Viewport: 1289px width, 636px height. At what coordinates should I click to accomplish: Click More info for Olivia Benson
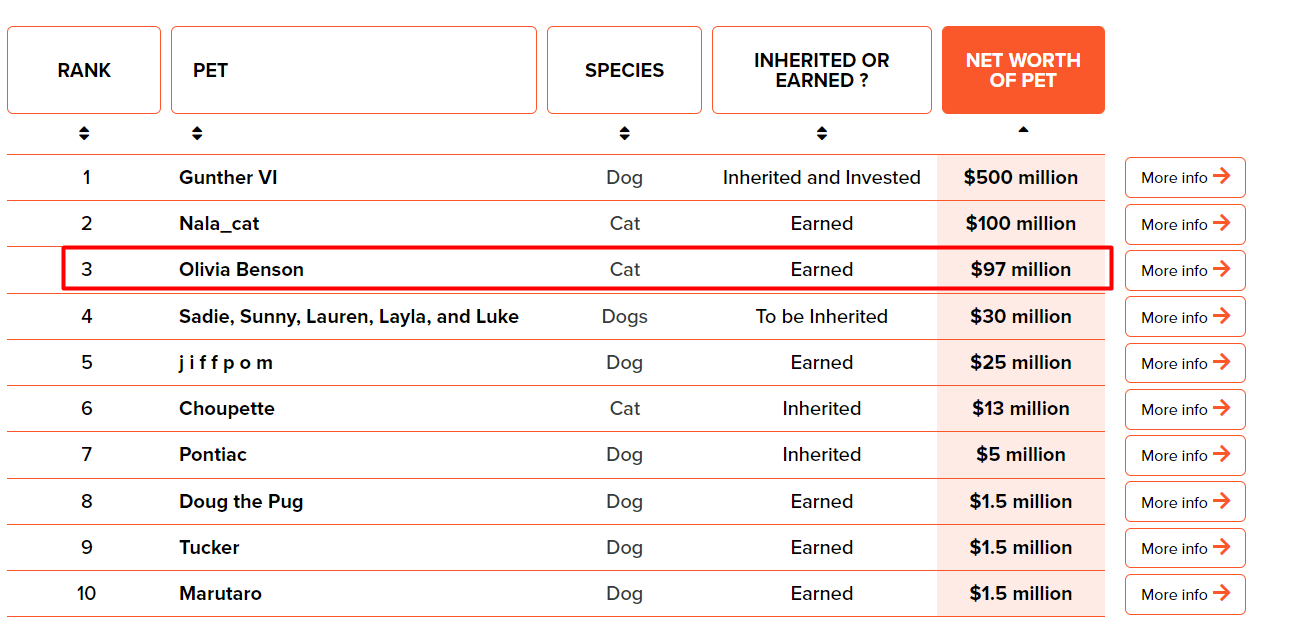(x=1185, y=271)
